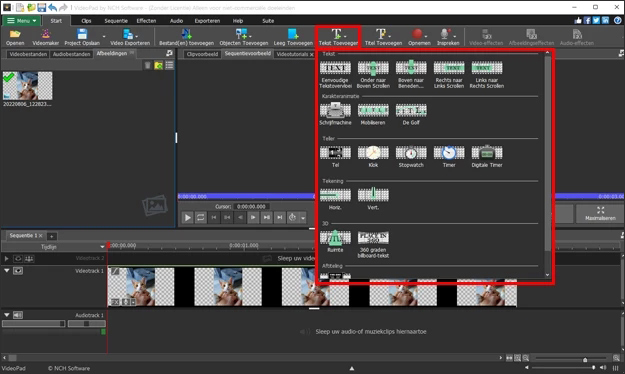Toggle loop playback button
This screenshot has height=374, width=625.
point(200,217)
